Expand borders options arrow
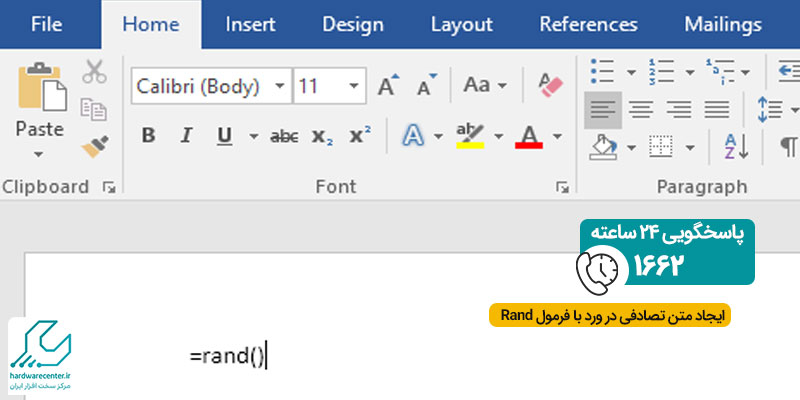This screenshot has width=800, height=400. pyautogui.click(x=690, y=148)
